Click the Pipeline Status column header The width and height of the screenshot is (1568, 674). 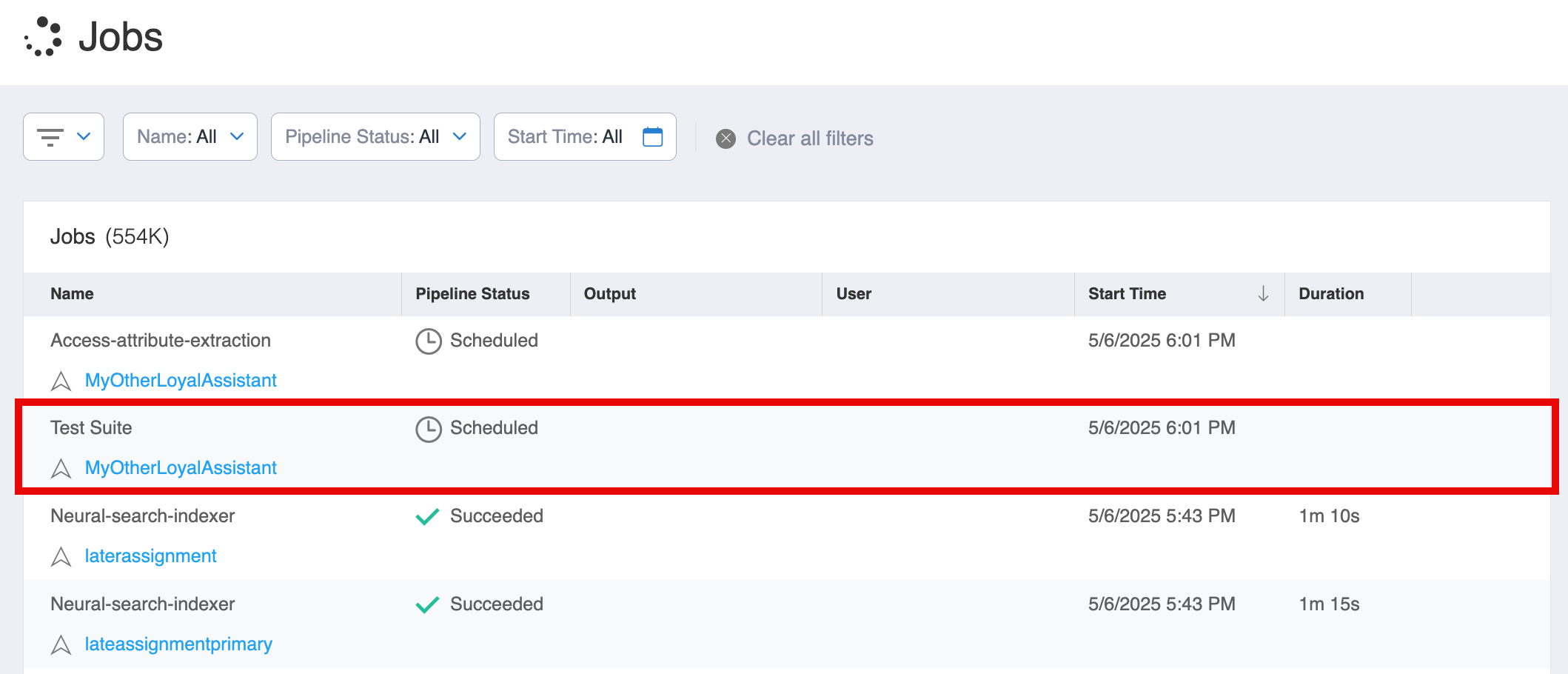pos(472,294)
